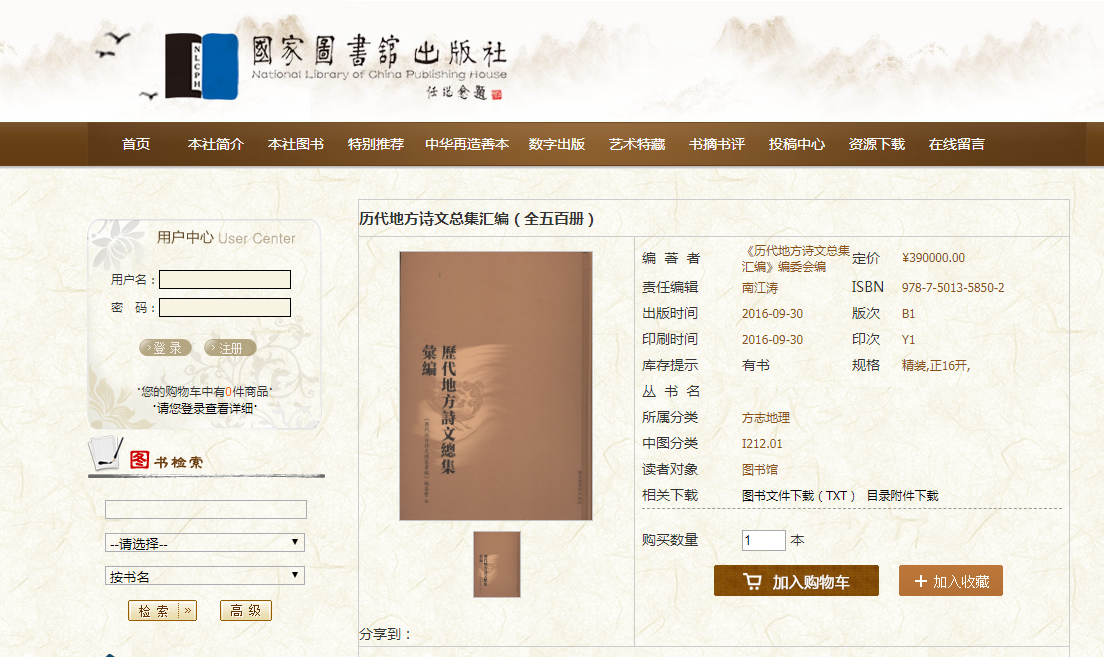
Task: Open the 请选择 category dropdown
Action: tap(205, 543)
